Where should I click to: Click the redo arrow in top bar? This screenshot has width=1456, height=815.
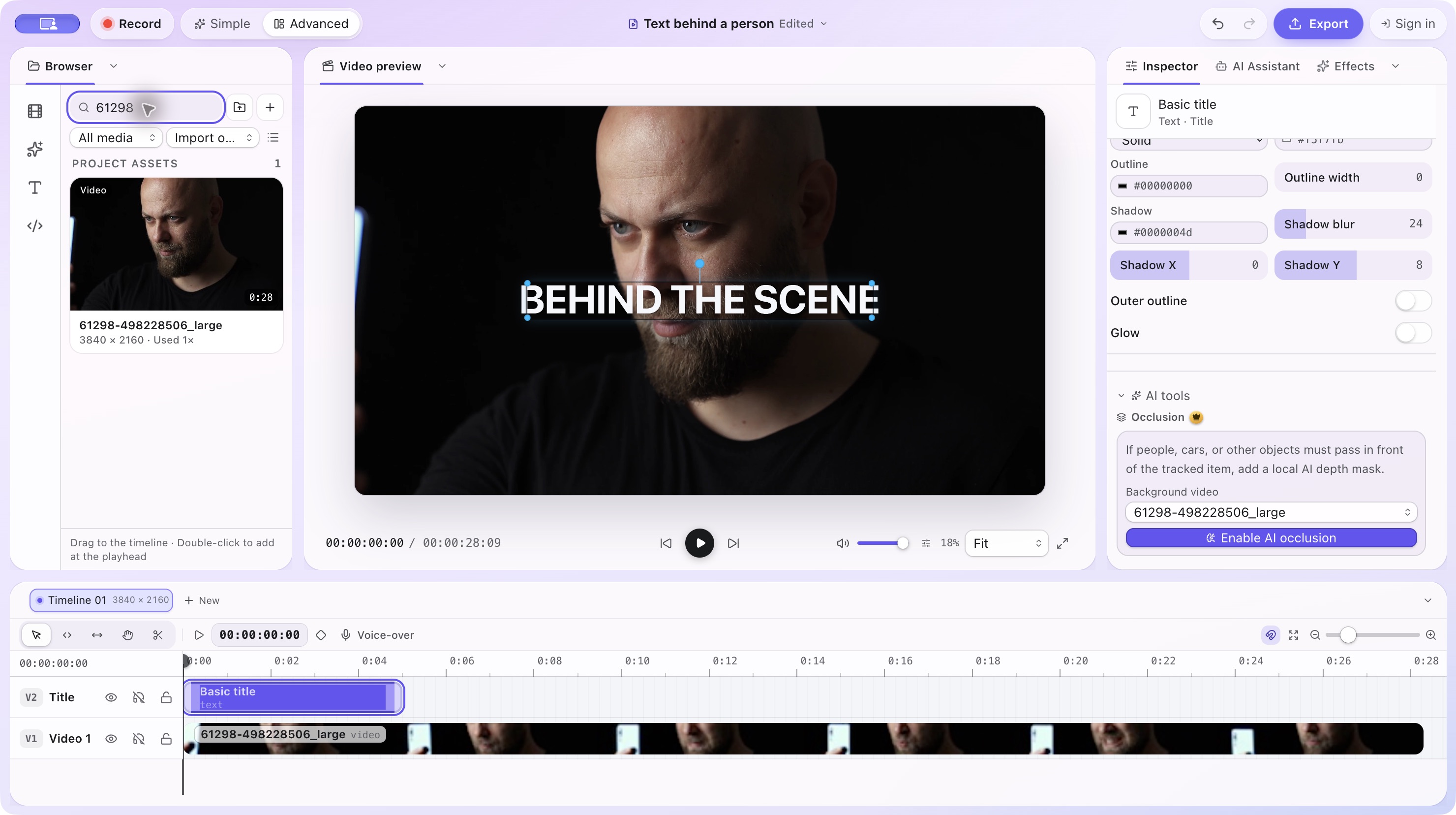1249,24
